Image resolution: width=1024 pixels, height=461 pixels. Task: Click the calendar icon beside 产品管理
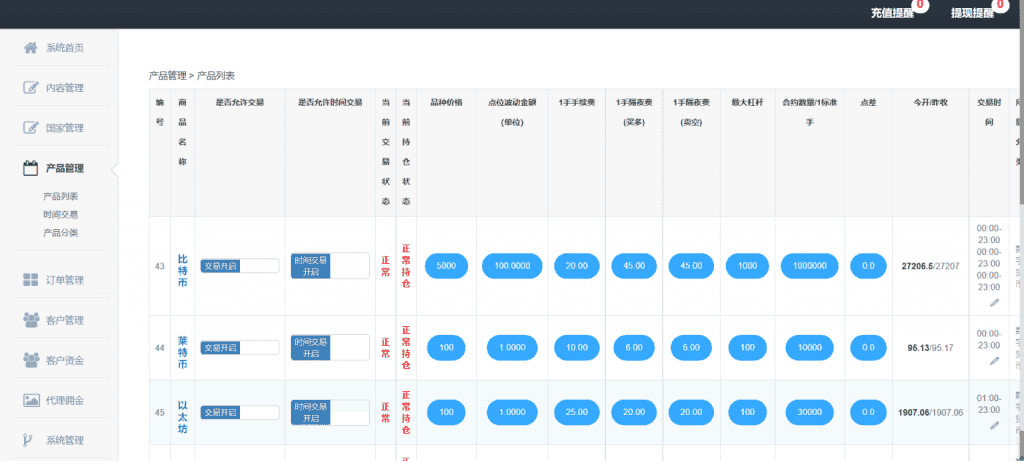click(31, 168)
